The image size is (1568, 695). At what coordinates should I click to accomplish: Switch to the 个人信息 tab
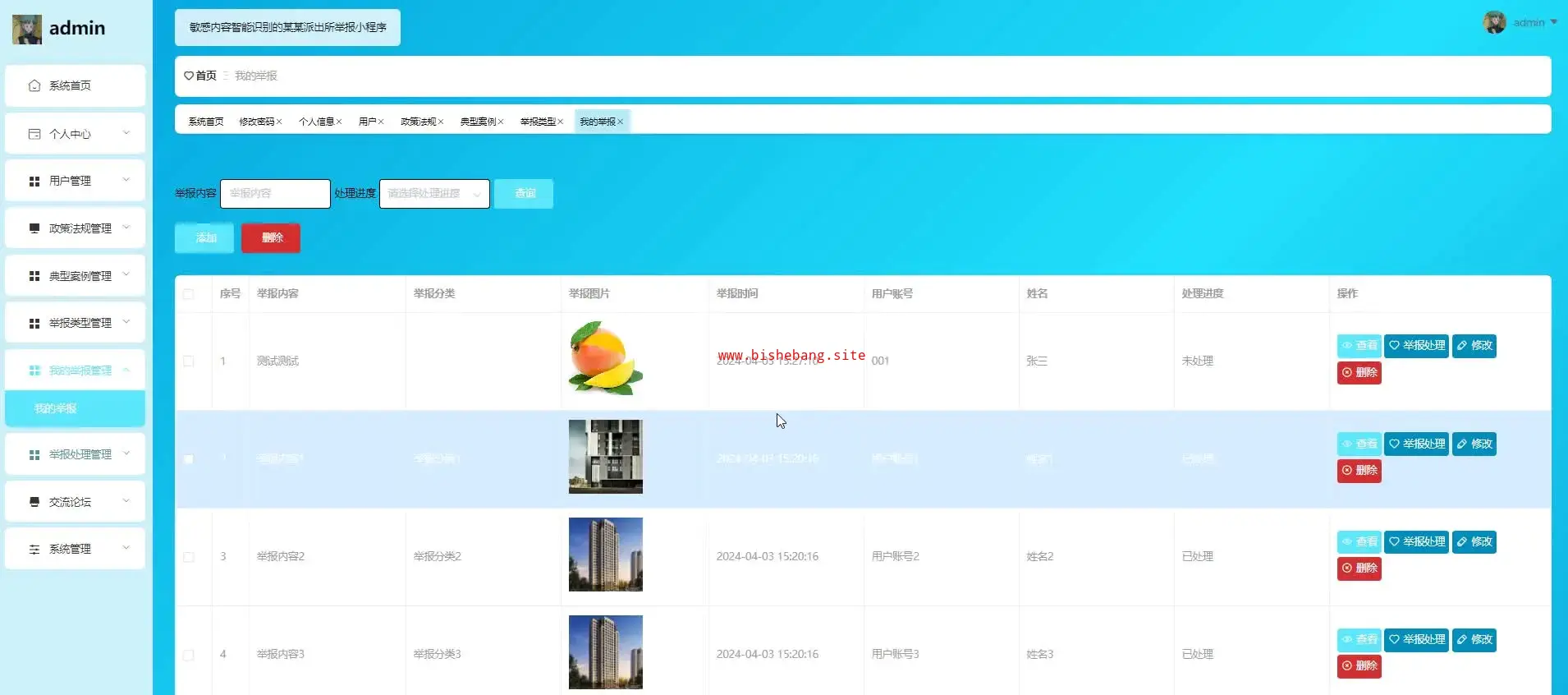tap(317, 122)
